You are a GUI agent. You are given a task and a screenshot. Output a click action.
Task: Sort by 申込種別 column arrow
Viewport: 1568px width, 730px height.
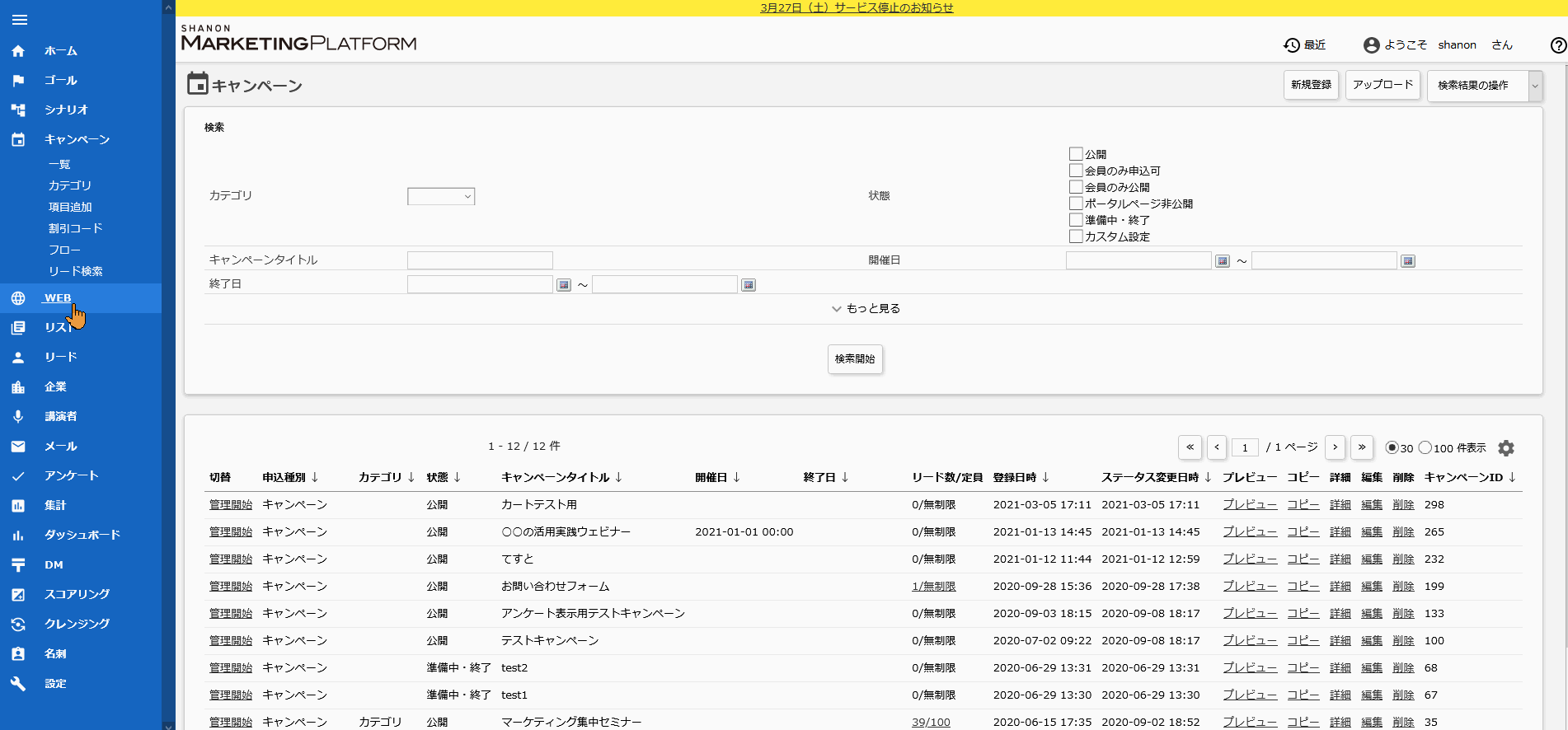[315, 478]
